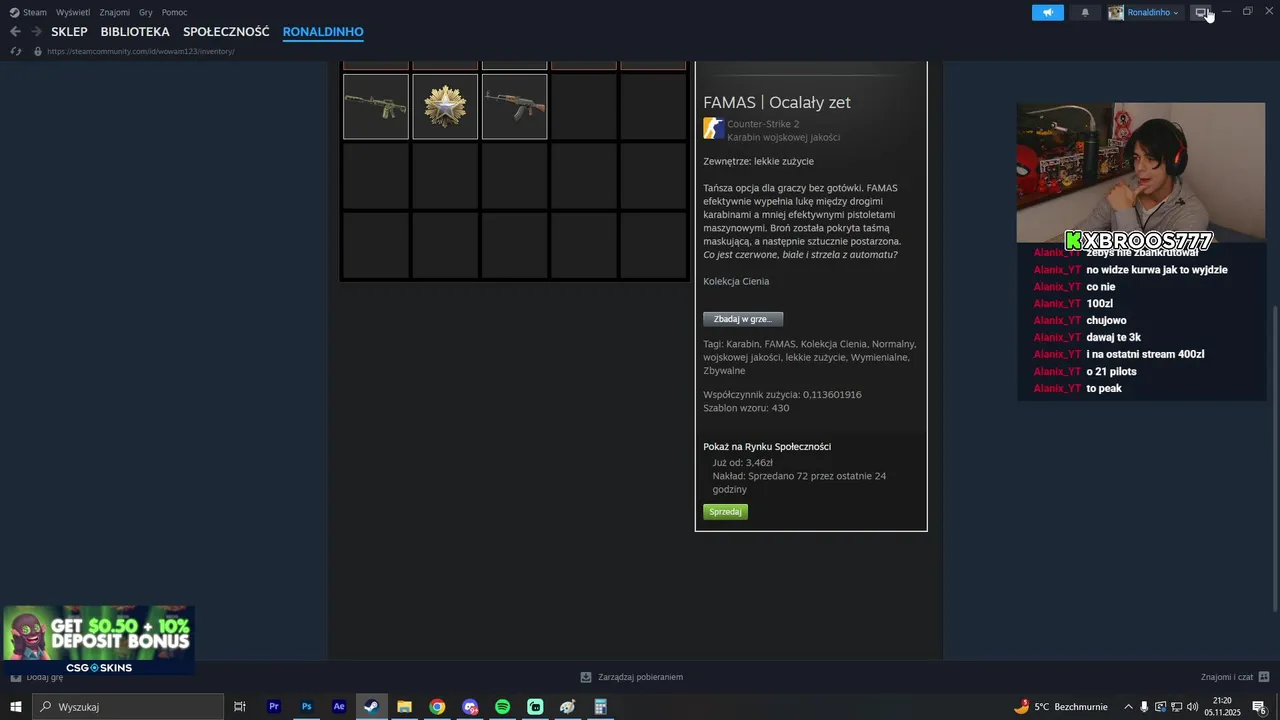The height and width of the screenshot is (720, 1280).
Task: Show hidden system tray icons
Action: tap(1128, 707)
